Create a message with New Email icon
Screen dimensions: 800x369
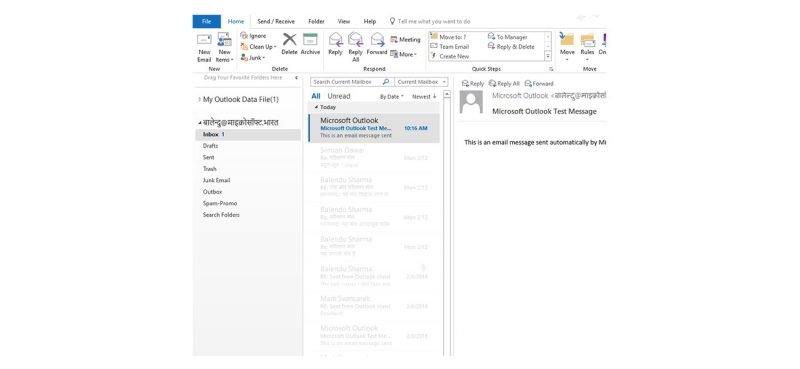click(x=204, y=47)
